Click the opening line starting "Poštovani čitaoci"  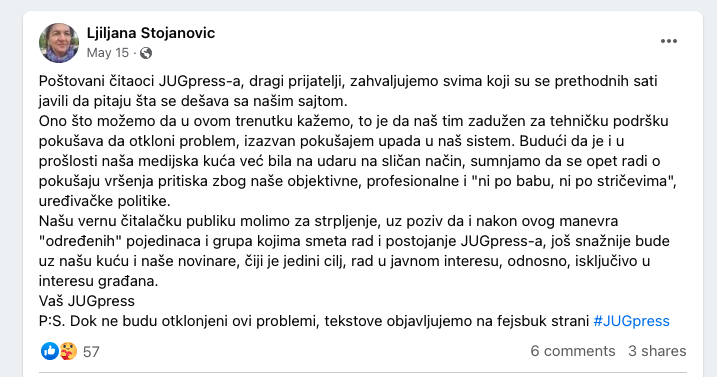point(348,91)
